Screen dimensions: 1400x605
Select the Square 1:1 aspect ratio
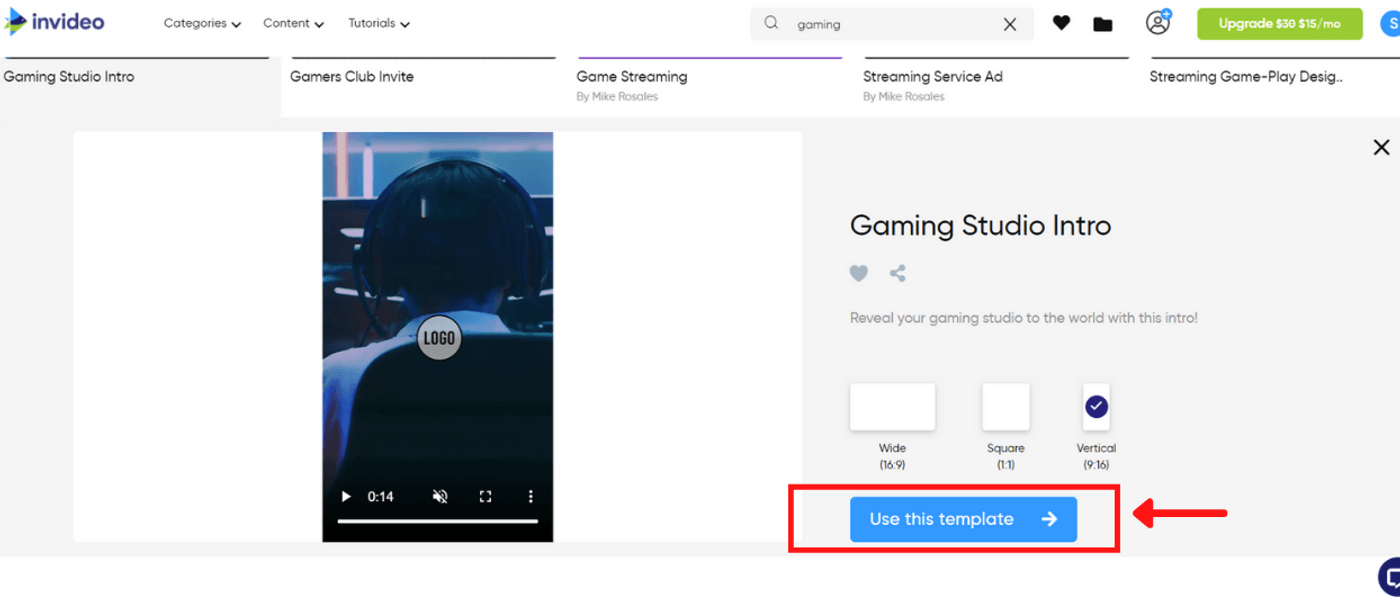[1005, 406]
